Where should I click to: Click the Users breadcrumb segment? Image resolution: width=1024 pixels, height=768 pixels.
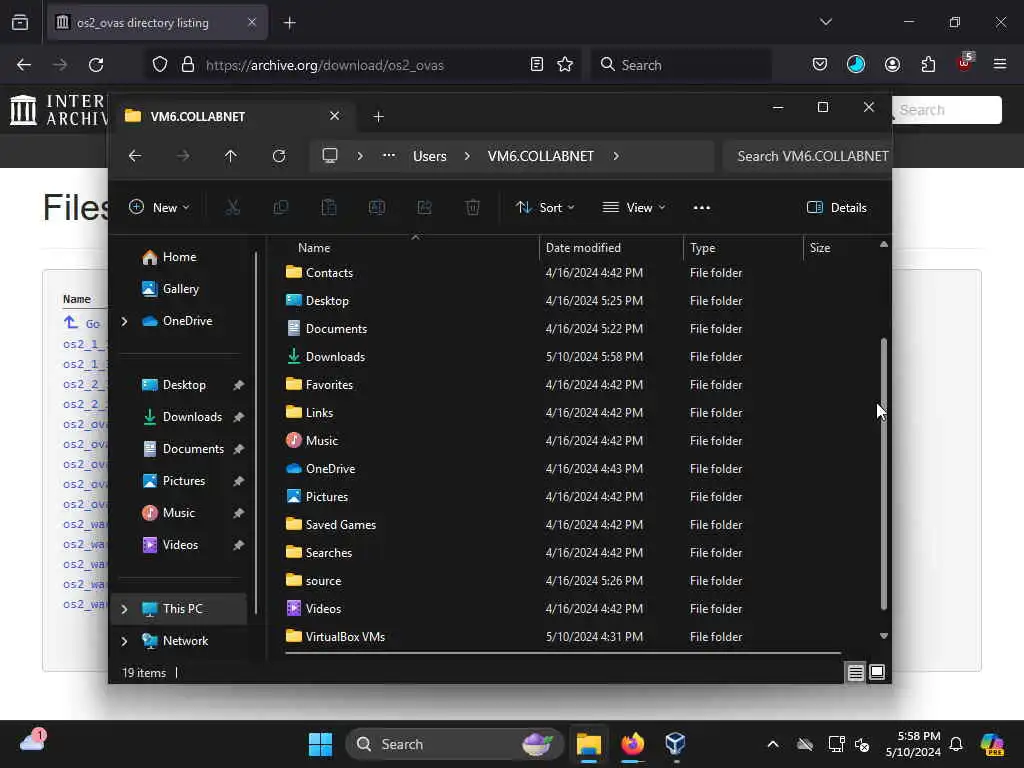(430, 156)
